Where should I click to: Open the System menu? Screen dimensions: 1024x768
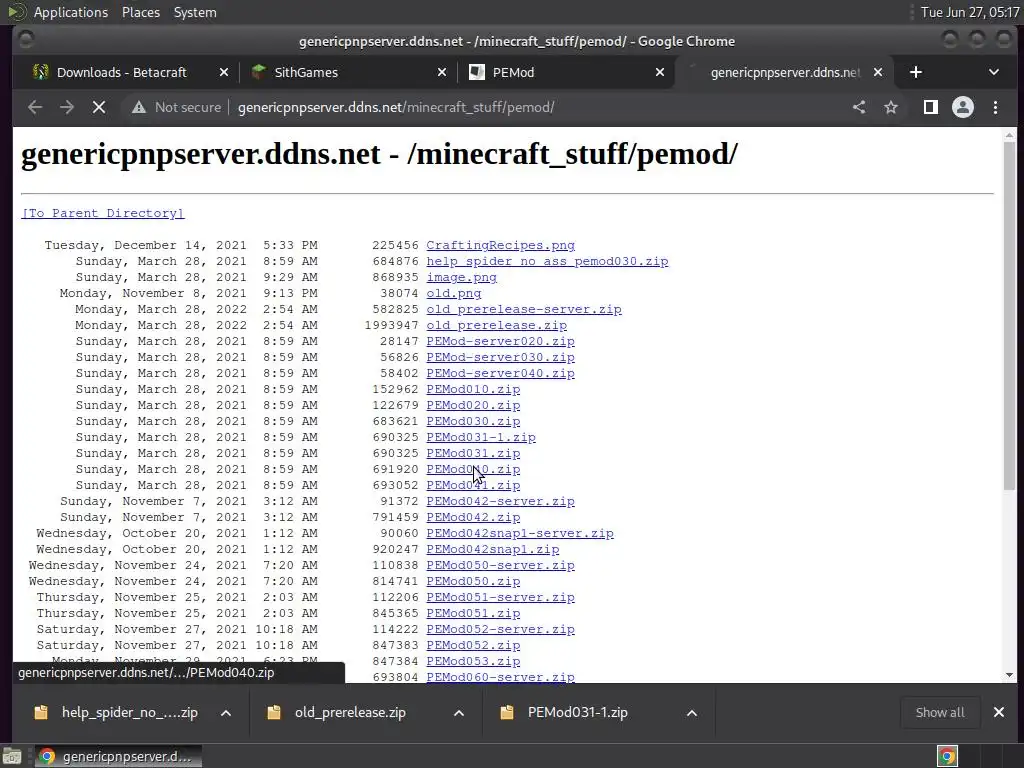point(195,12)
